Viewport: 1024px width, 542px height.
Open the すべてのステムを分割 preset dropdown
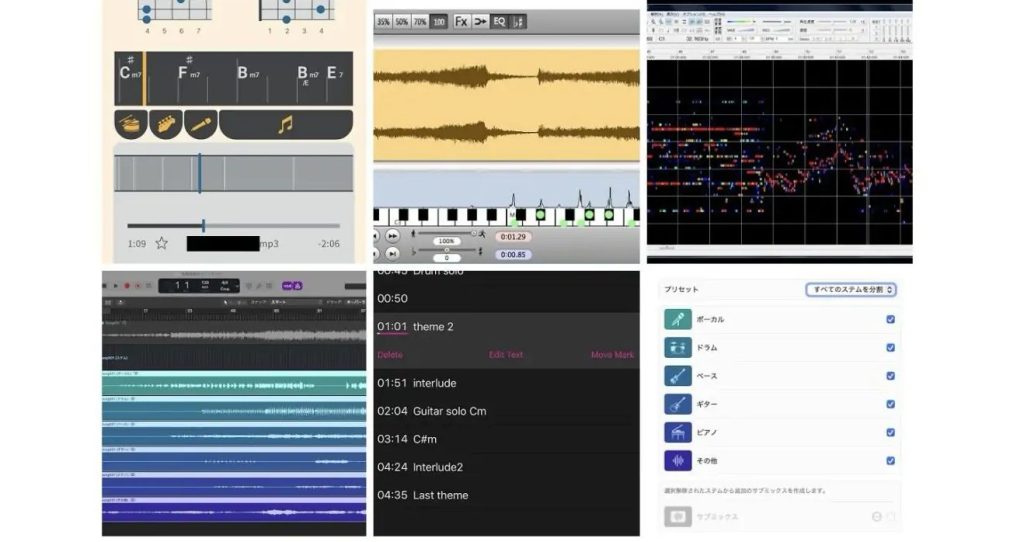click(x=850, y=290)
